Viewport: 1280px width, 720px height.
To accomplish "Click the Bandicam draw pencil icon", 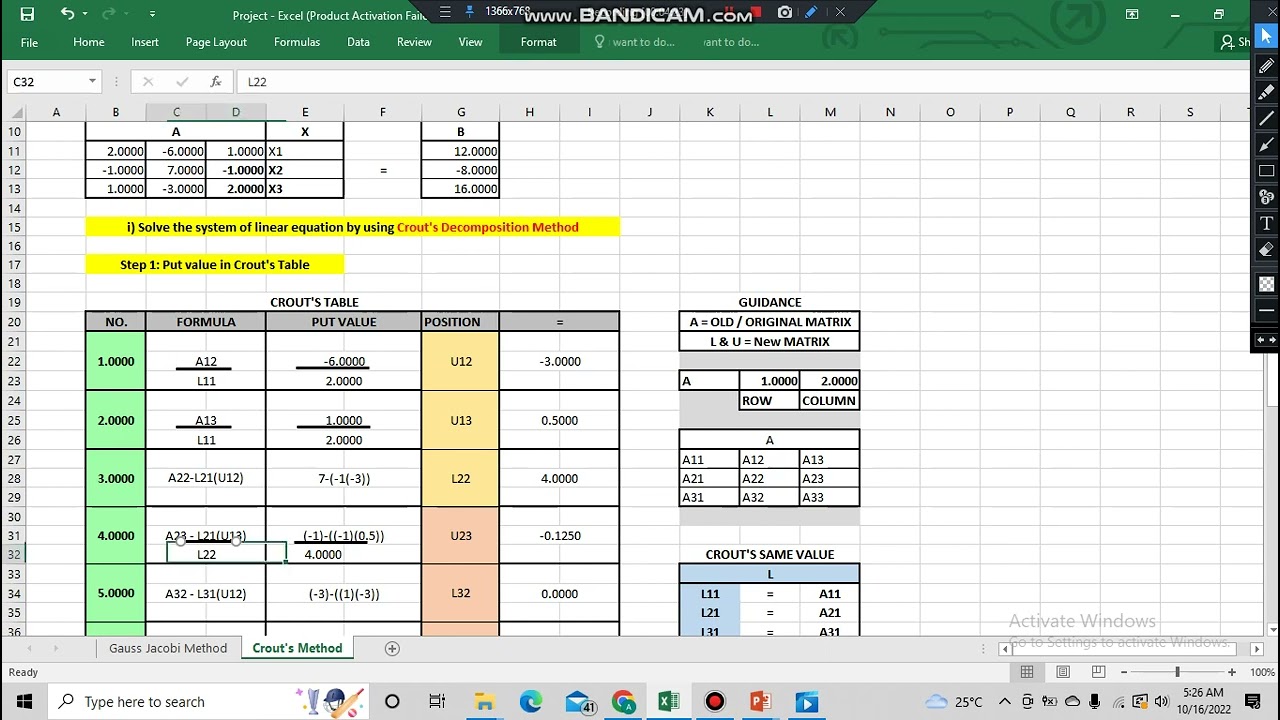I will tap(811, 13).
